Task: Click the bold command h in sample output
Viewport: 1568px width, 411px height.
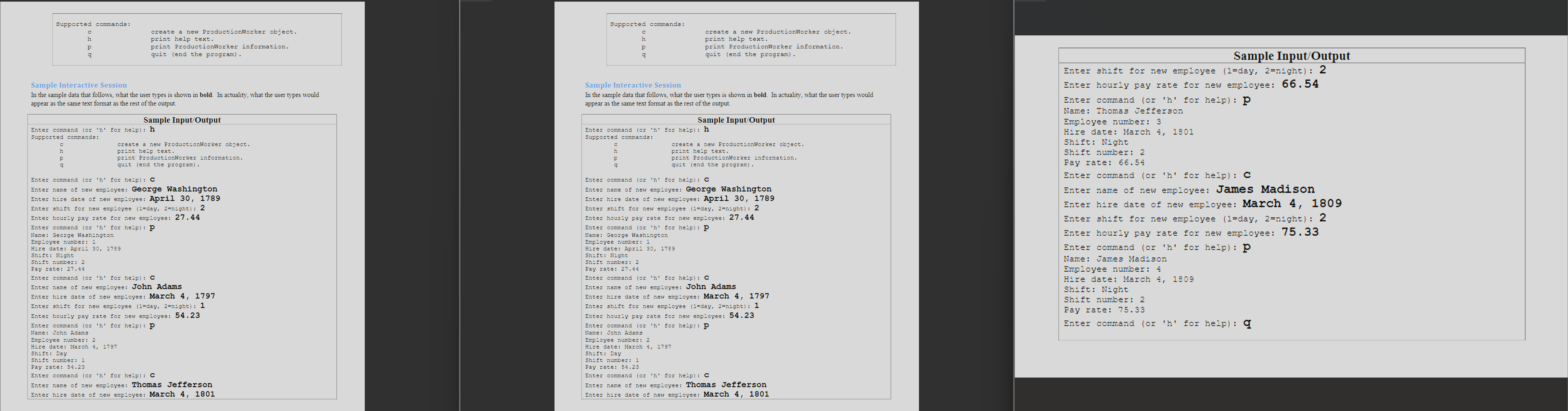Action: coord(152,129)
